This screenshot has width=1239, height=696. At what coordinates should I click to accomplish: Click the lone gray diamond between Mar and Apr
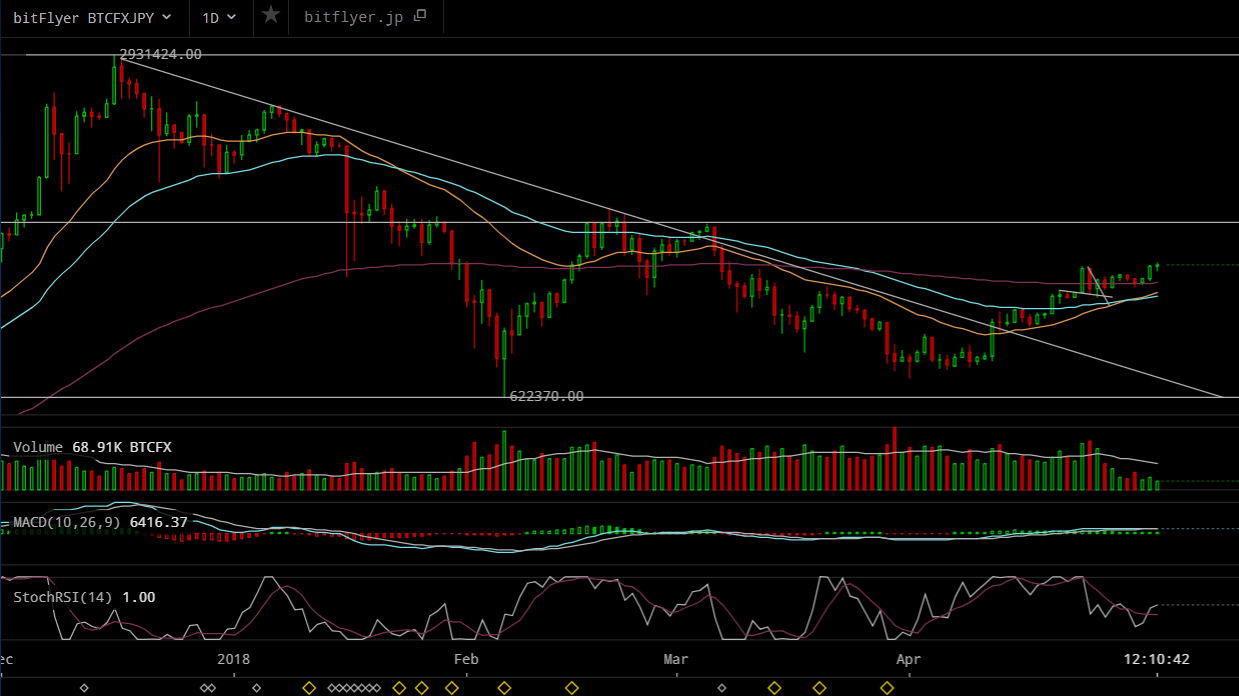[722, 688]
